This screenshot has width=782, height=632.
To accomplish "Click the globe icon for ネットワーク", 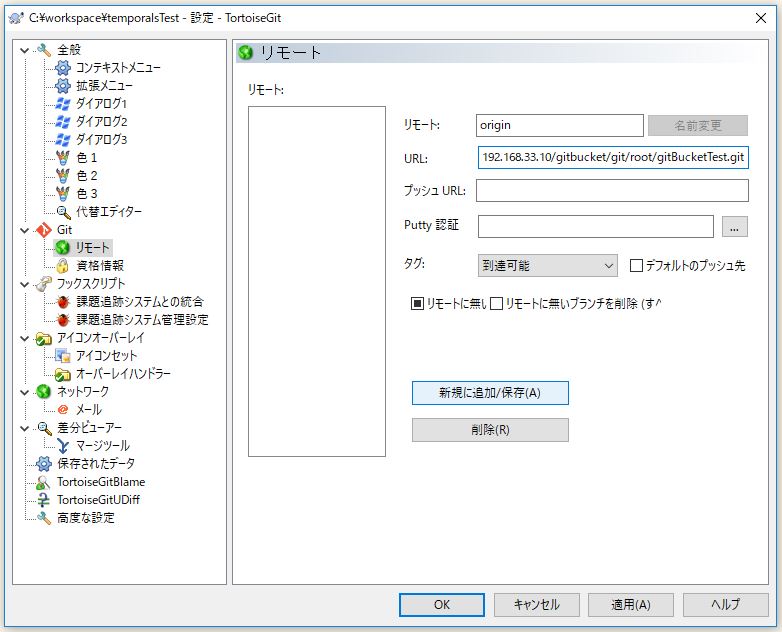I will (x=44, y=392).
